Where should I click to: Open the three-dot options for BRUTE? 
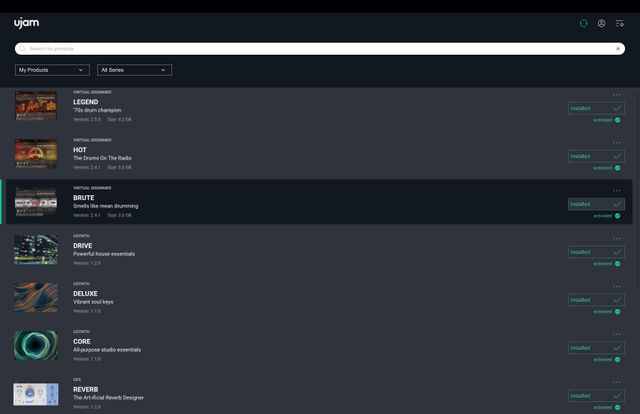(616, 191)
